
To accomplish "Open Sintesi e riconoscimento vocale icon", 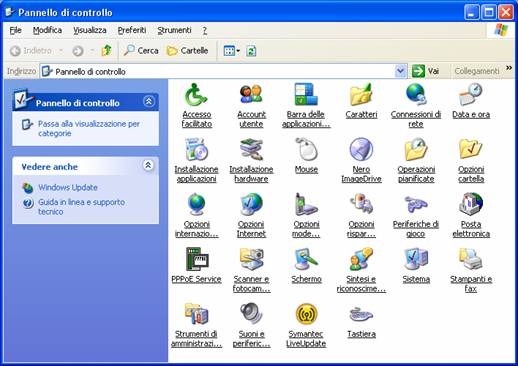I will pos(361,259).
